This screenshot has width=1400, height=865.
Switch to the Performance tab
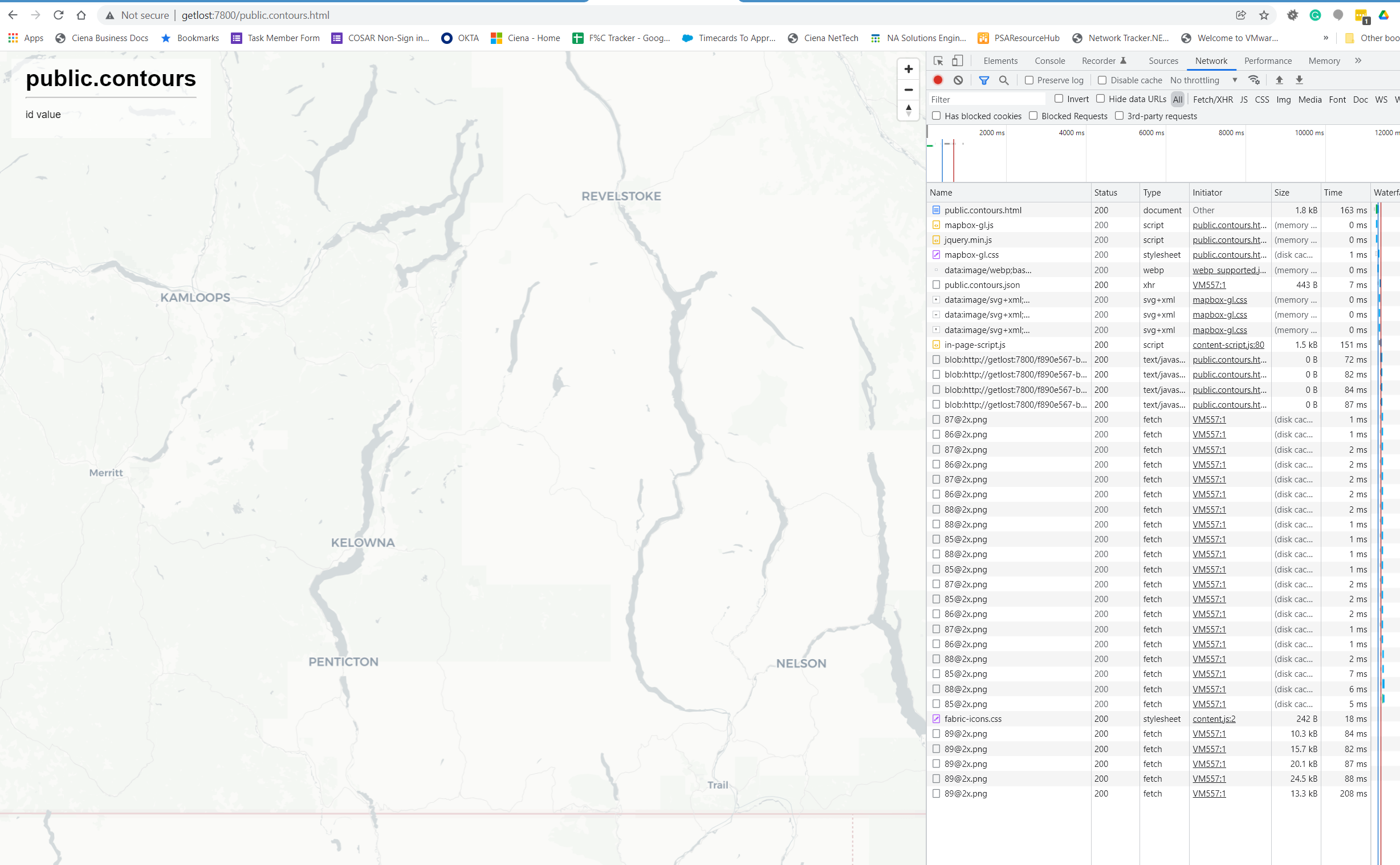click(x=1268, y=60)
